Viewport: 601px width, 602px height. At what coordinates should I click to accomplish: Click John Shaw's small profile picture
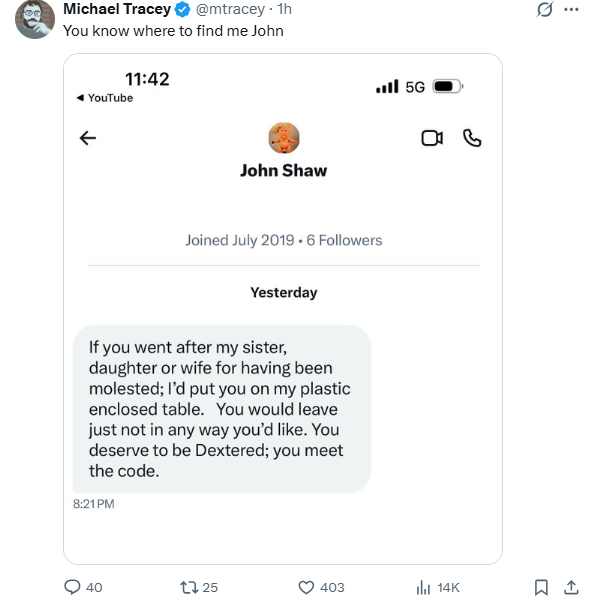tap(284, 137)
